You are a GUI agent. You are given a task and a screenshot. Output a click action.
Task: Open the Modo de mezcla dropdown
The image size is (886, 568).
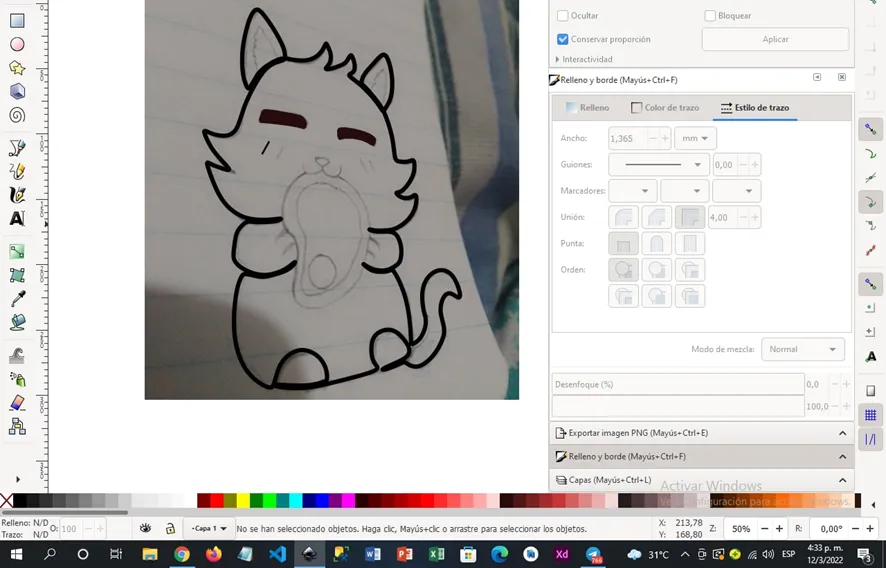[803, 349]
